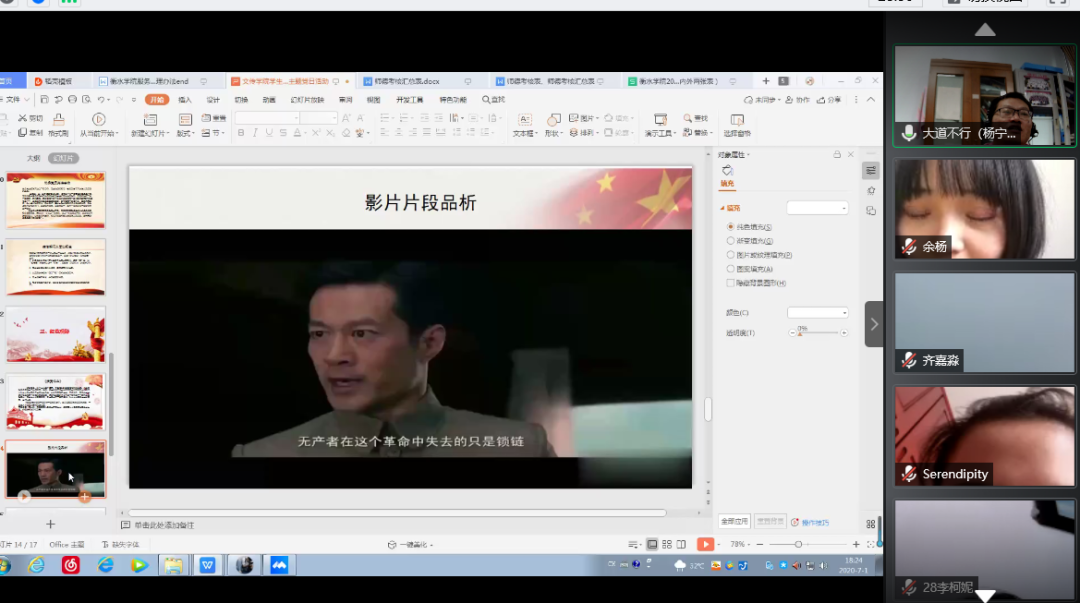
Task: Start slideshow with 从当前开始 play icon
Action: coord(98,120)
